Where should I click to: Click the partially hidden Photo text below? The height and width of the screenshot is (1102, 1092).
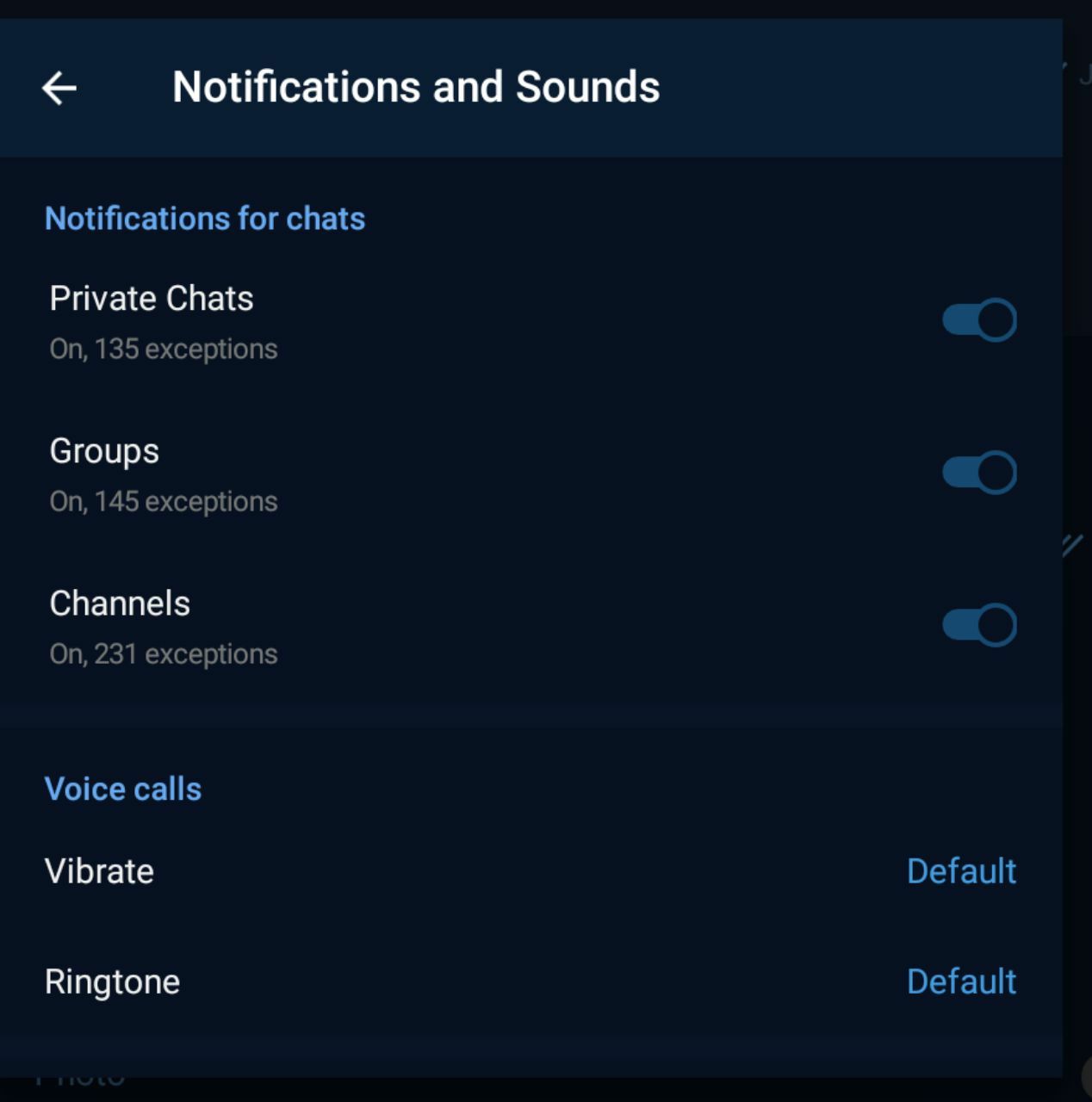81,1081
